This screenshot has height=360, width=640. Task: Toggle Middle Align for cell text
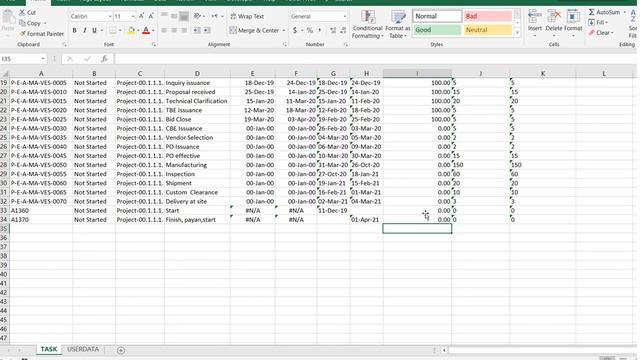coord(174,16)
